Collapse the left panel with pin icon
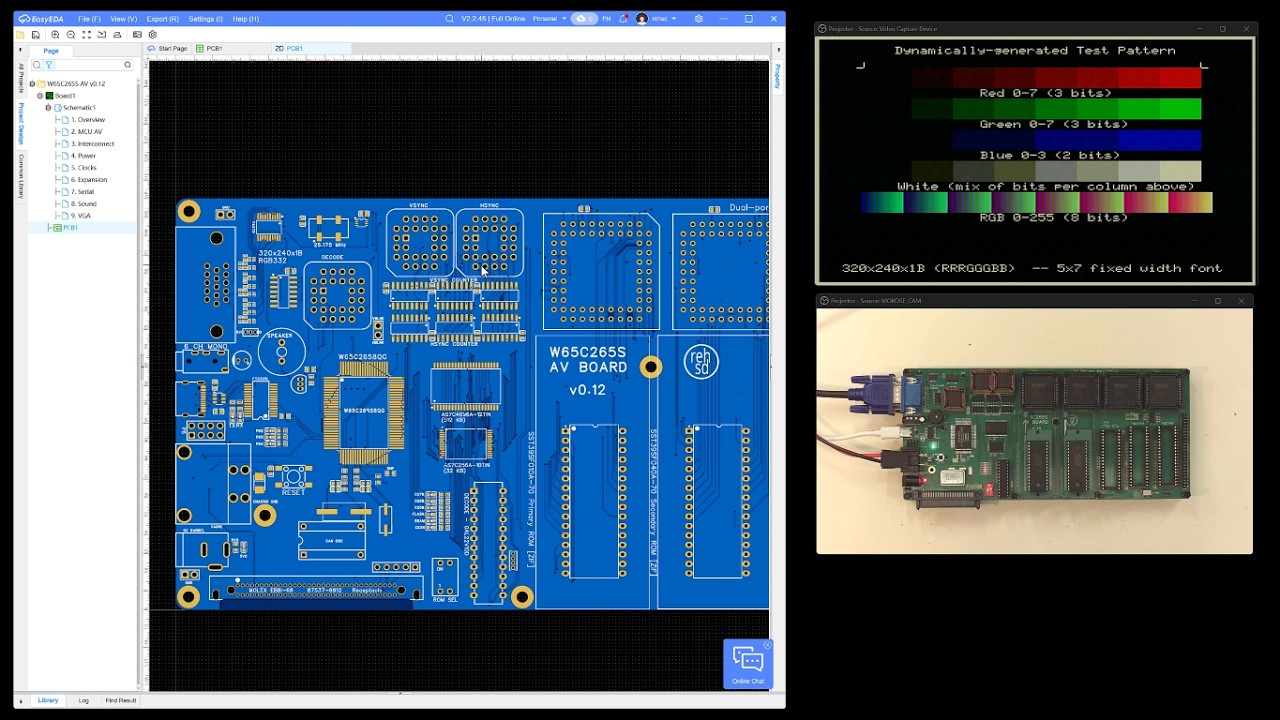 coord(20,49)
